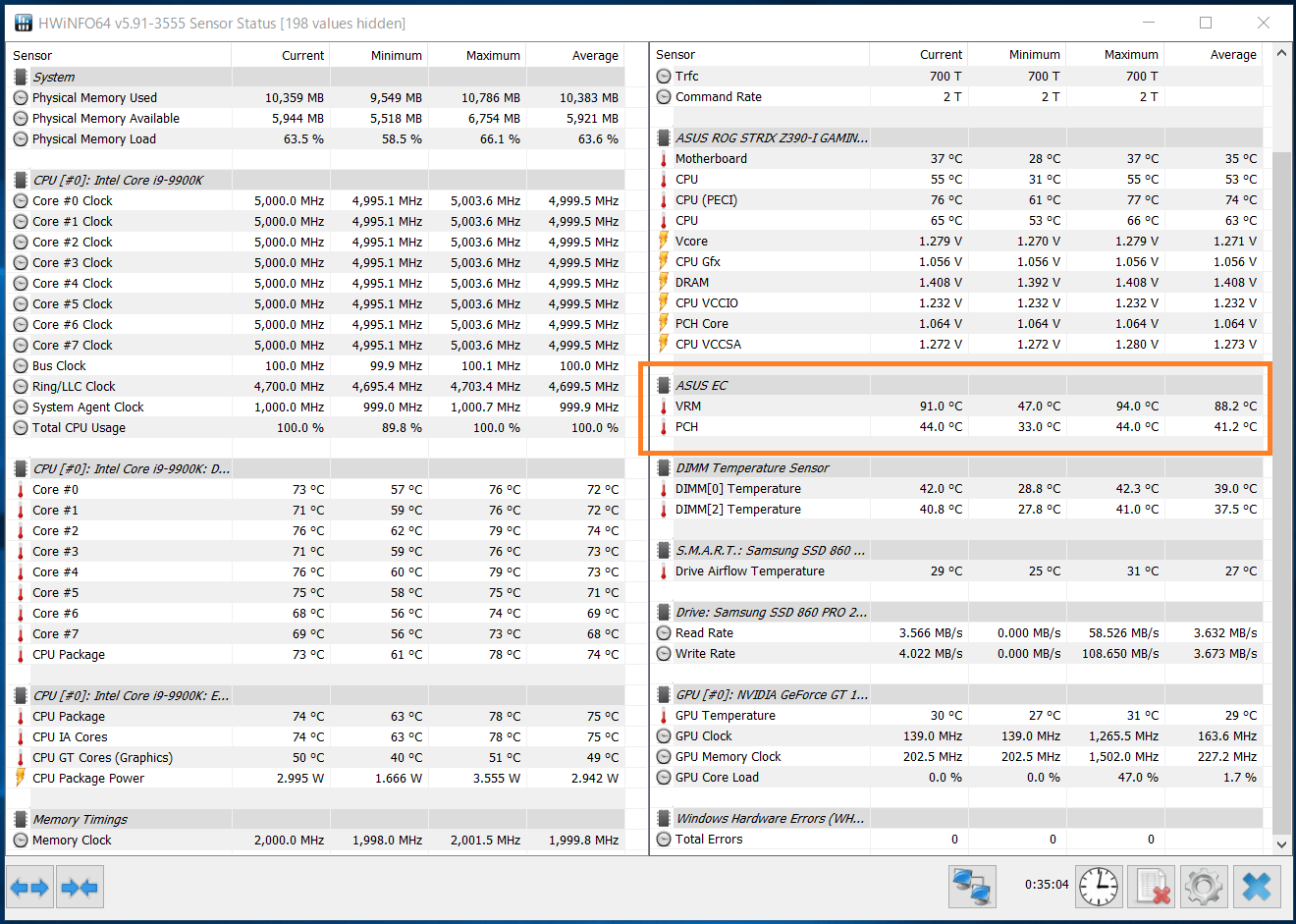Click the scrollbar down arrow
The image size is (1296, 924).
[1281, 844]
